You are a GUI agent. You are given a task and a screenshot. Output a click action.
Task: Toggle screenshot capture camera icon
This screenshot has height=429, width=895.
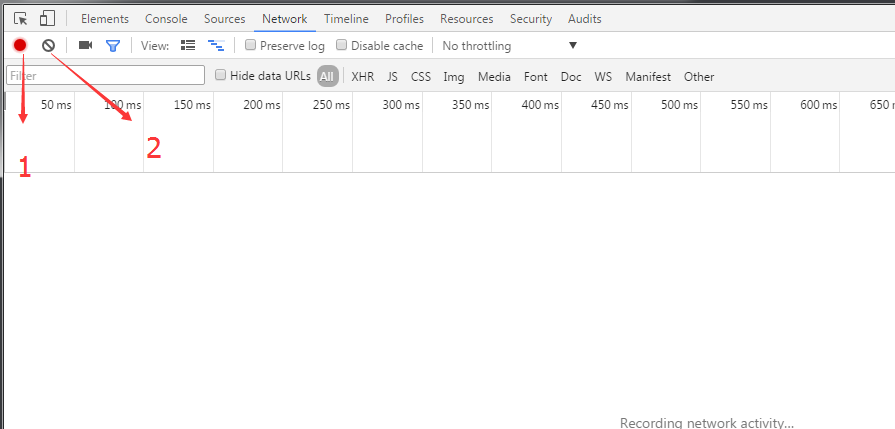[x=86, y=45]
